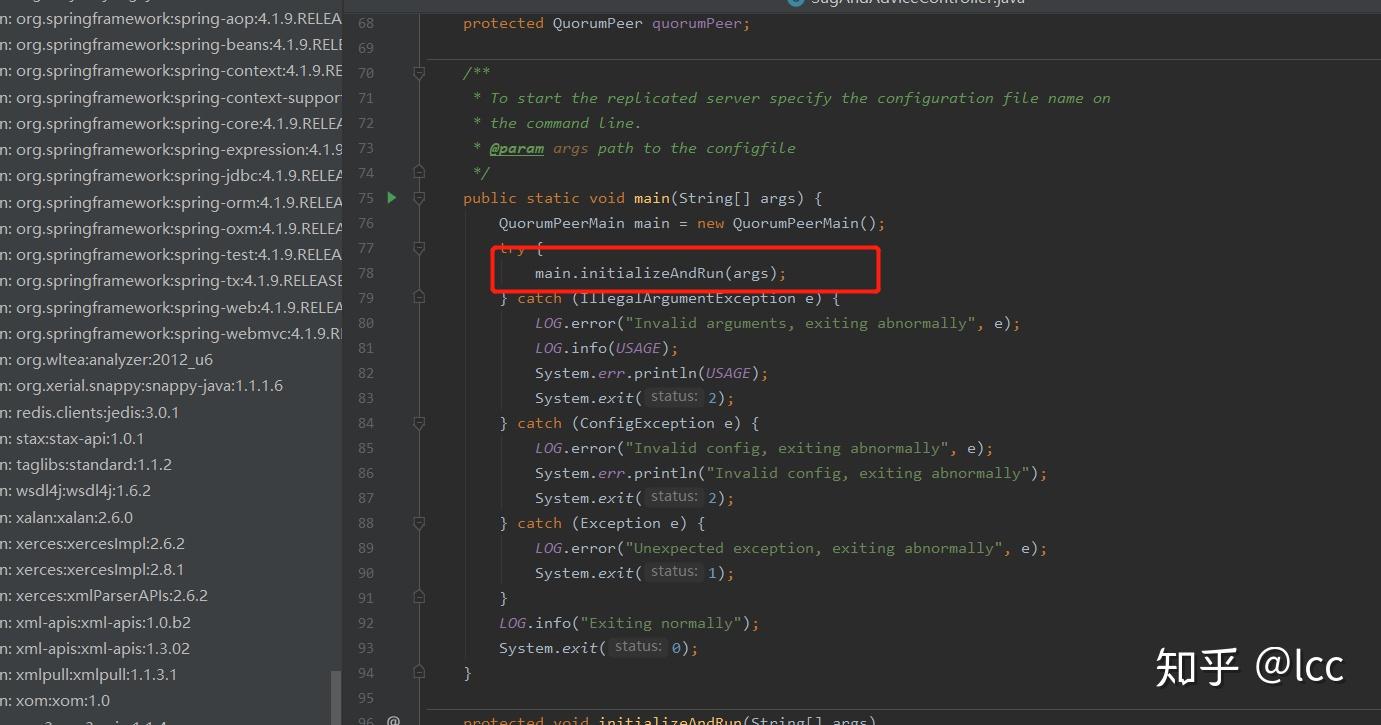
Task: Click 'Exiting normally' log statement
Action: [629, 623]
